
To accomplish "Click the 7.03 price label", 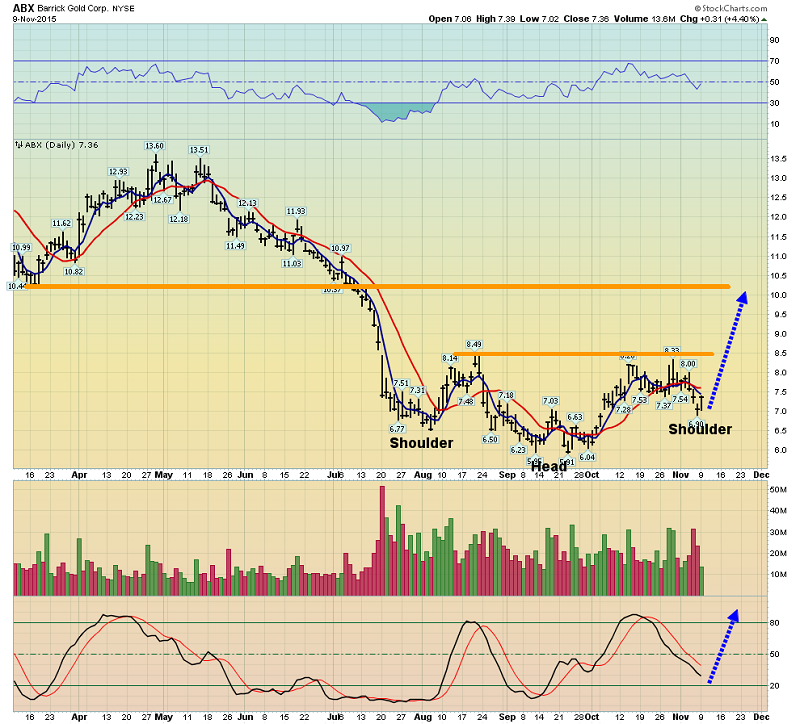I will (551, 402).
